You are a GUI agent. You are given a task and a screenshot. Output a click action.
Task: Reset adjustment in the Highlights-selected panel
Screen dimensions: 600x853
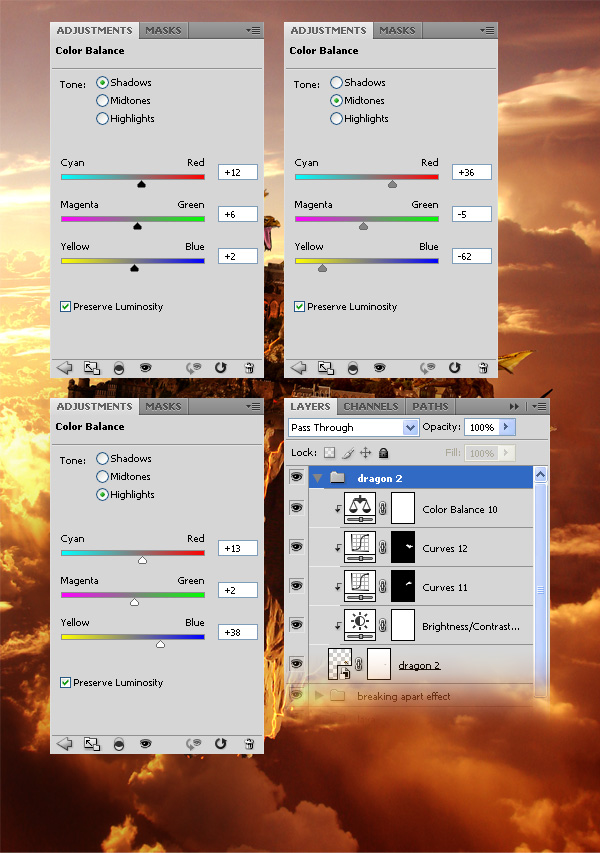coord(220,744)
